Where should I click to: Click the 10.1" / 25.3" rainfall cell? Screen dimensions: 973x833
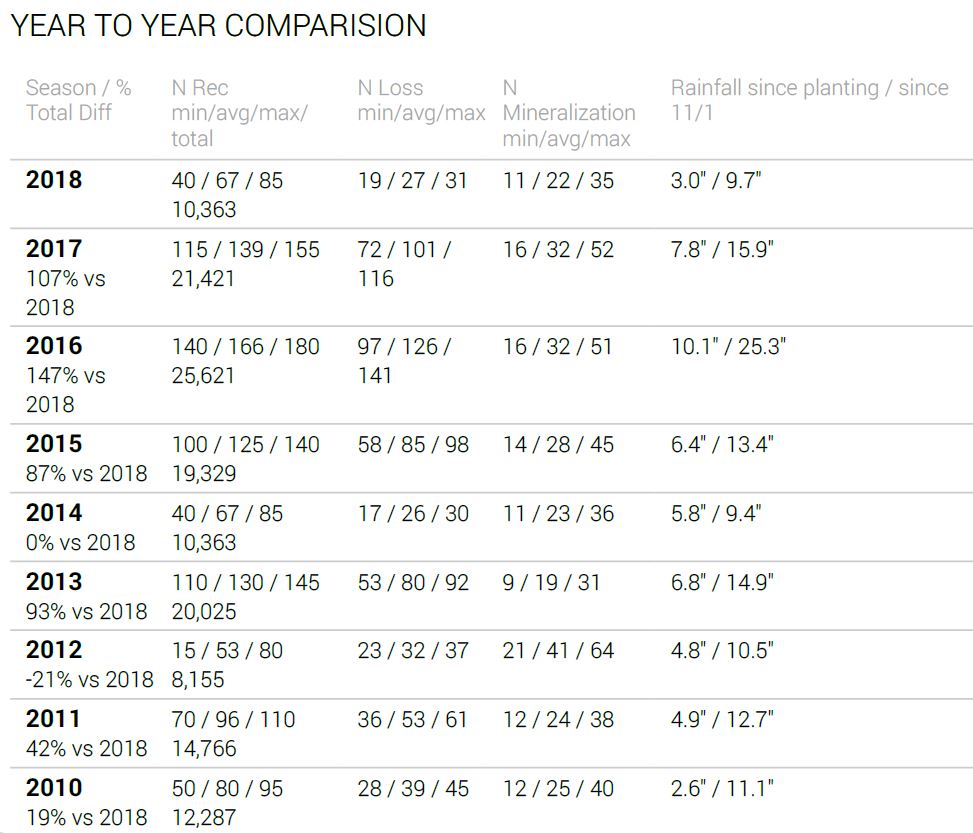(729, 346)
